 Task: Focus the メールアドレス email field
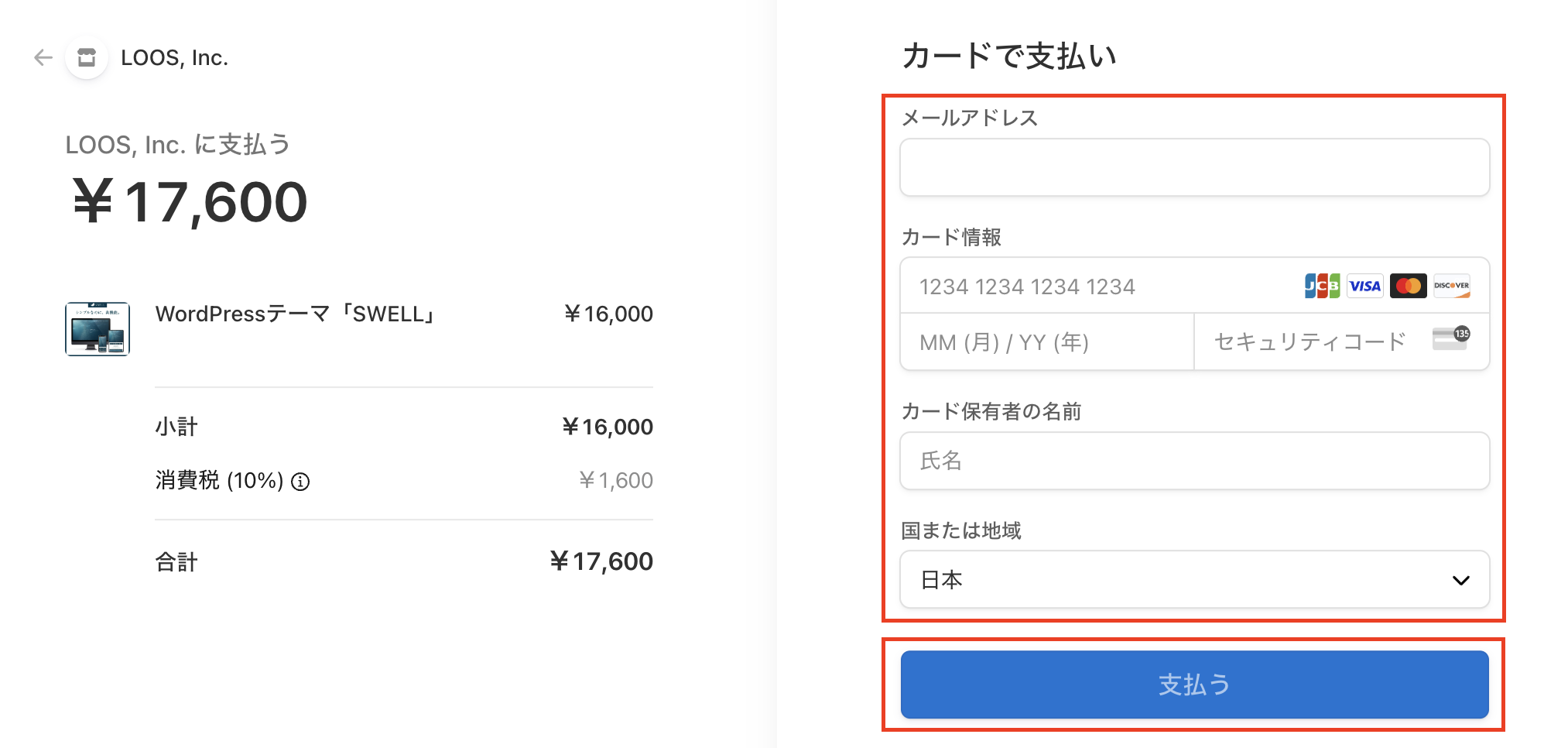coord(1194,167)
